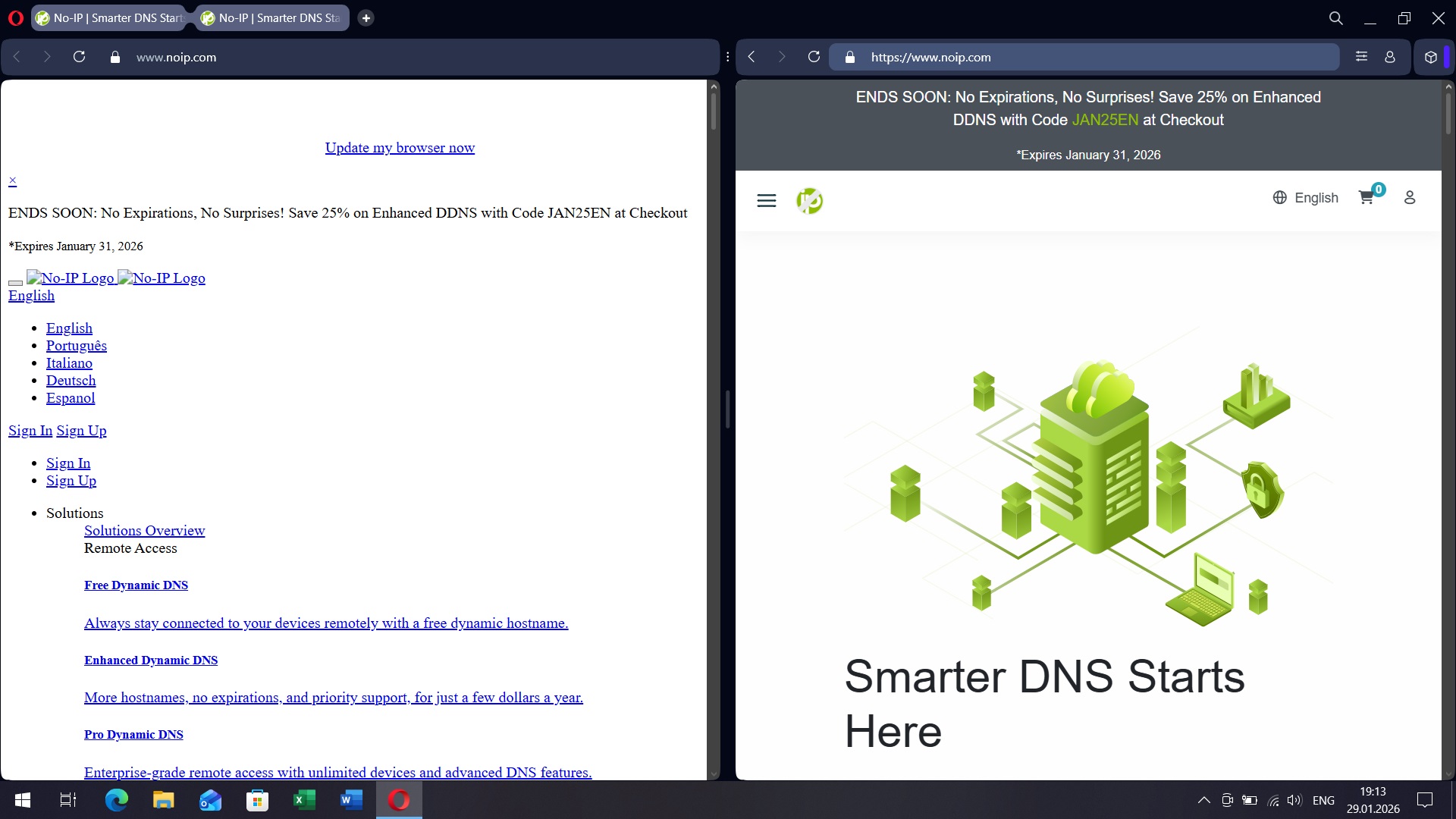Open the extensions cube icon
This screenshot has height=819, width=1456.
(1430, 57)
